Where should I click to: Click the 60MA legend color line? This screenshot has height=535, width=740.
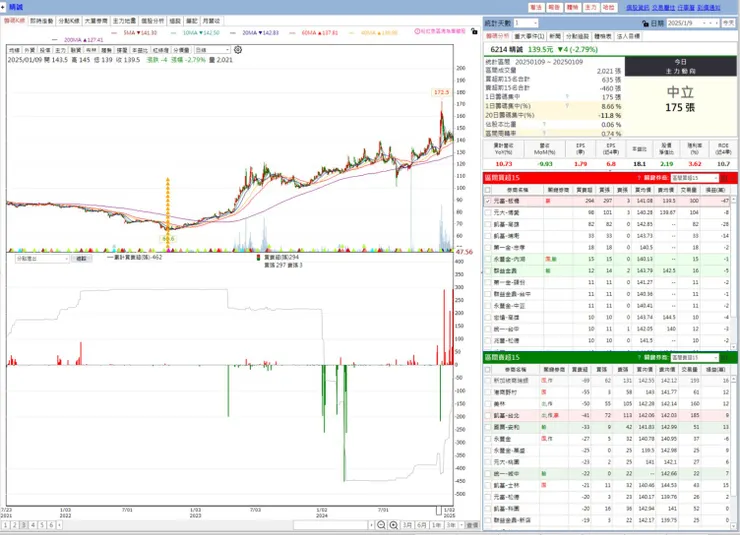[x=293, y=33]
